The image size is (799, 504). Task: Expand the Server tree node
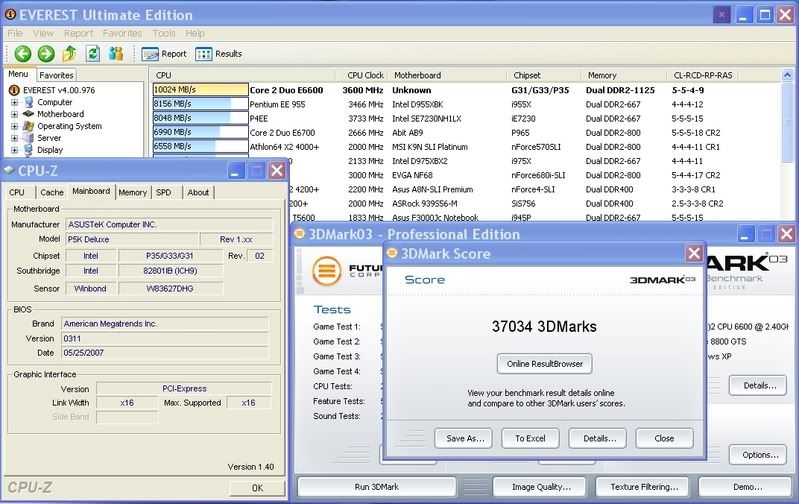[x=14, y=138]
